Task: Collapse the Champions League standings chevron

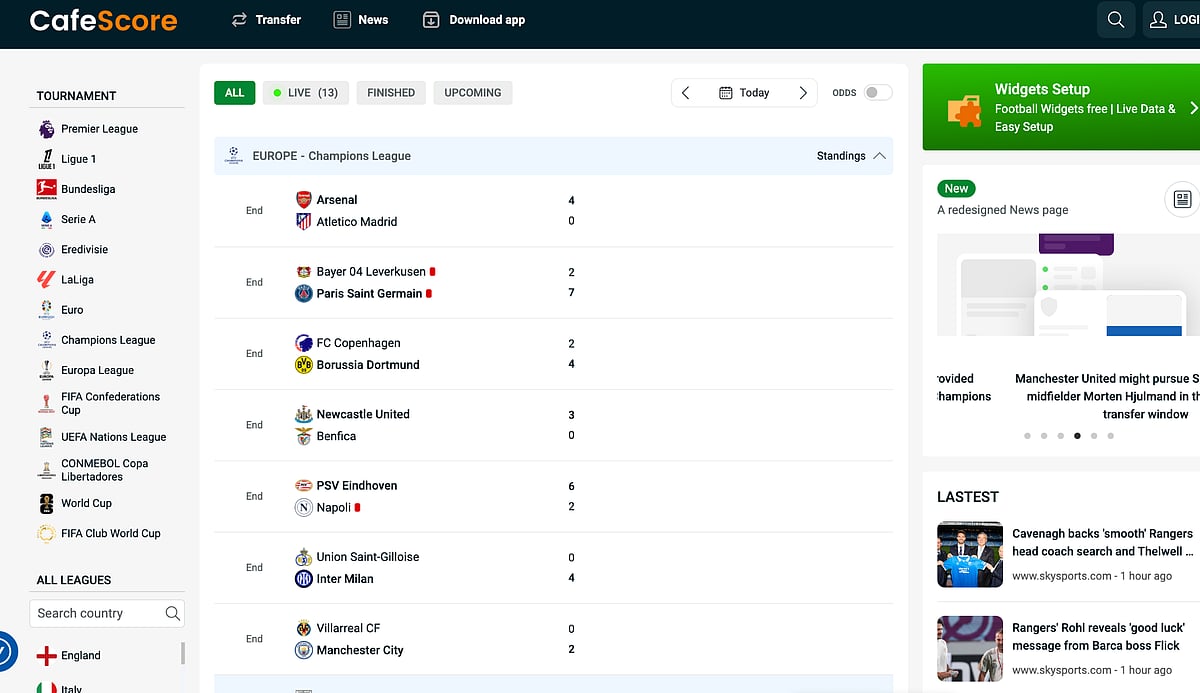Action: (x=879, y=156)
